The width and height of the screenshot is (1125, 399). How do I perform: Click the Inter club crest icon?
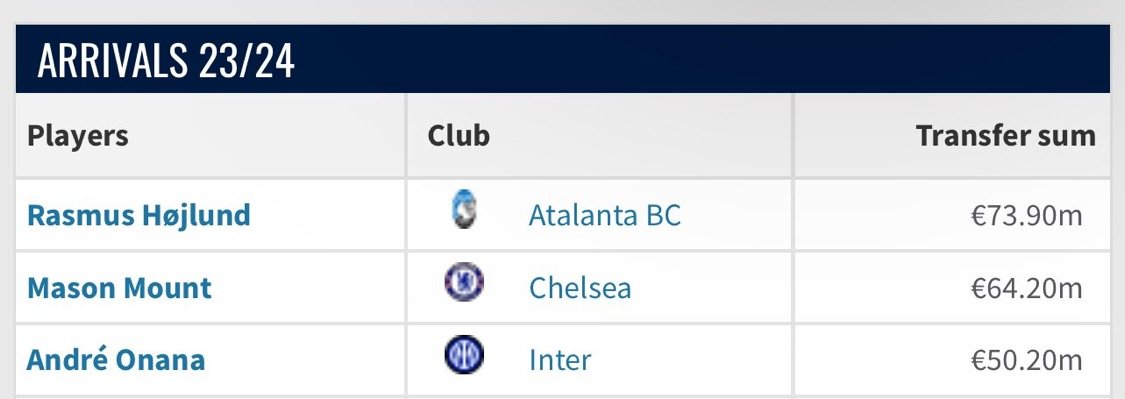(x=464, y=355)
